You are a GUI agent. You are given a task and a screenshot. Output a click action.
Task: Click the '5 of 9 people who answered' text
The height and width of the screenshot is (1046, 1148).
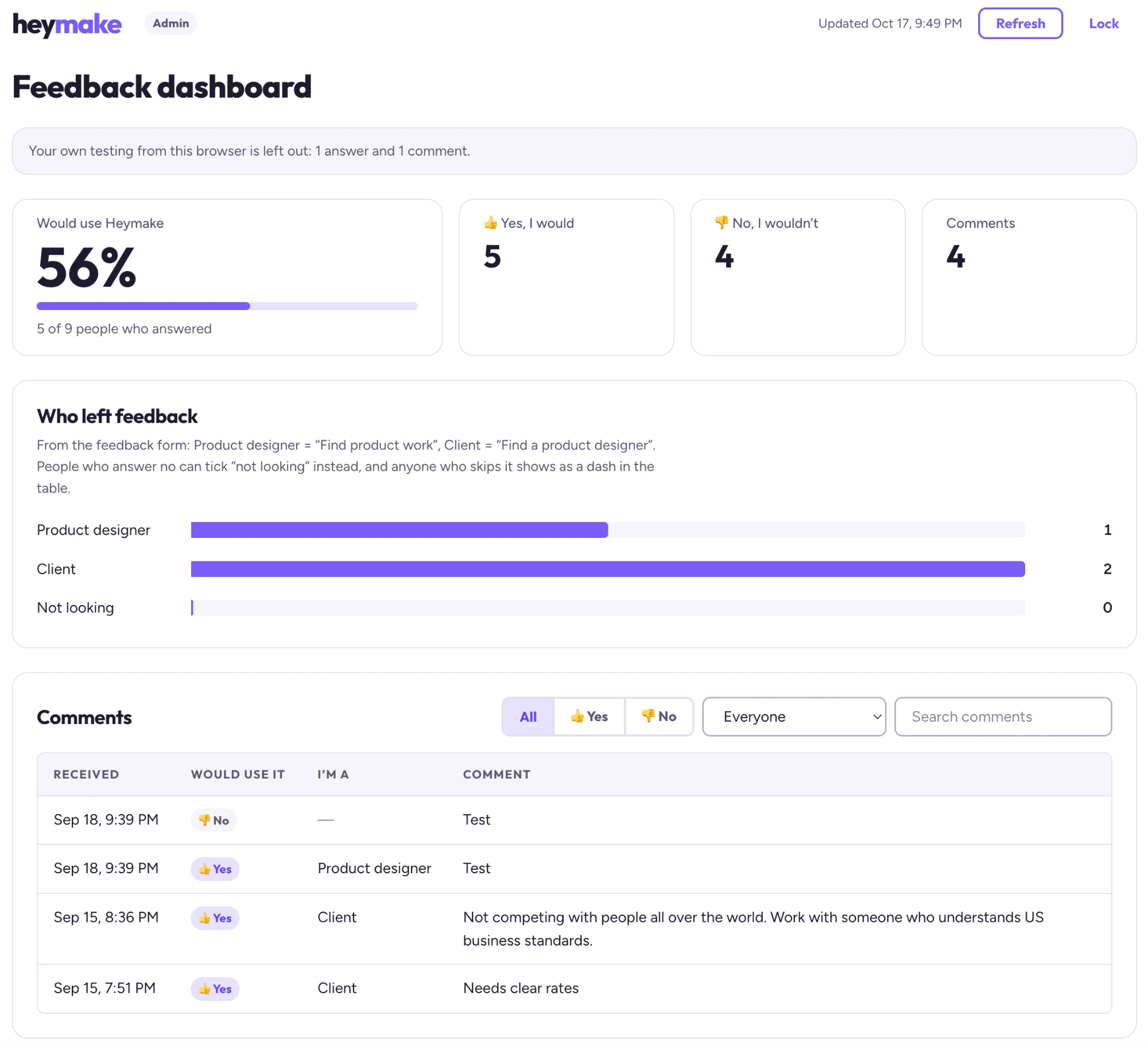point(124,328)
